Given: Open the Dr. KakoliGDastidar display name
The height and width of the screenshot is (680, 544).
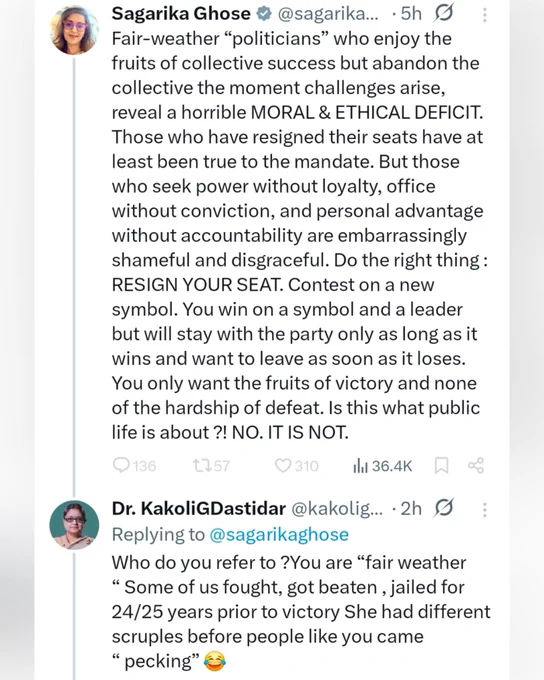Looking at the screenshot, I should 199,508.
